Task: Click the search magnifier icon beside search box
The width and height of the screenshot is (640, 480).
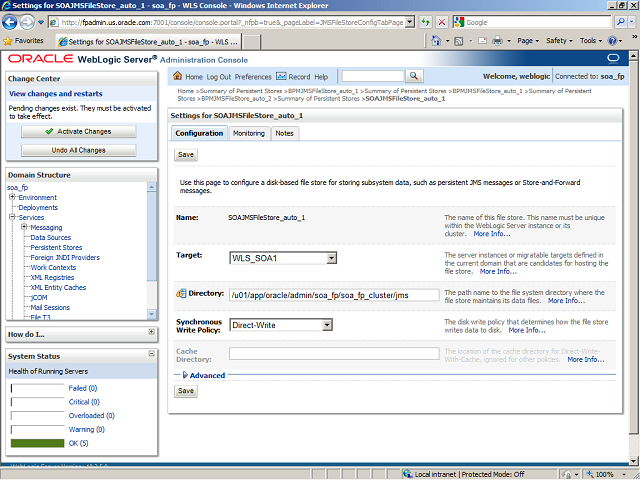Action: click(x=413, y=77)
